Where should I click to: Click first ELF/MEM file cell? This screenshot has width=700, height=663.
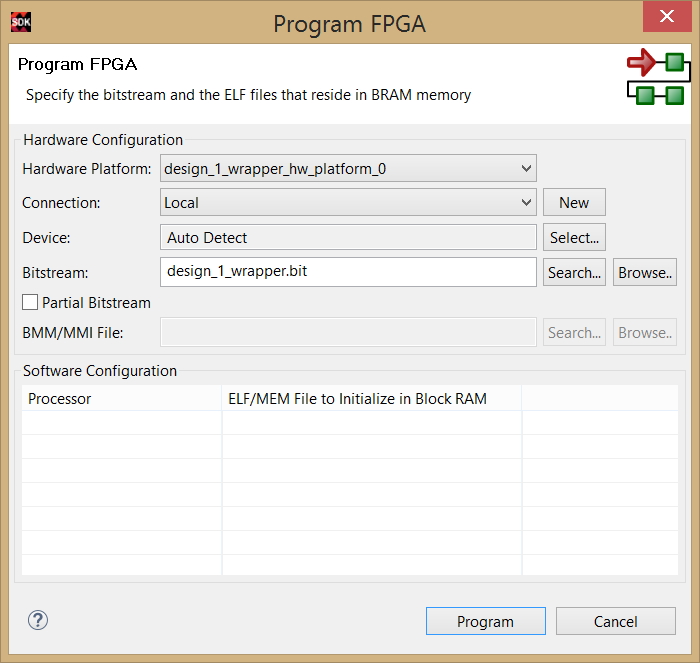point(371,422)
